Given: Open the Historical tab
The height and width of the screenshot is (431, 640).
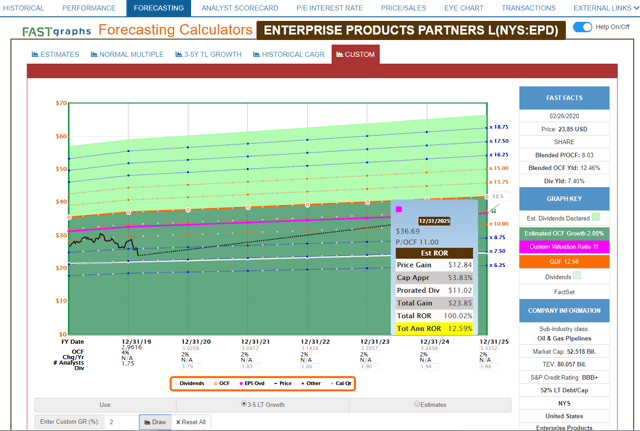Looking at the screenshot, I should [x=23, y=8].
